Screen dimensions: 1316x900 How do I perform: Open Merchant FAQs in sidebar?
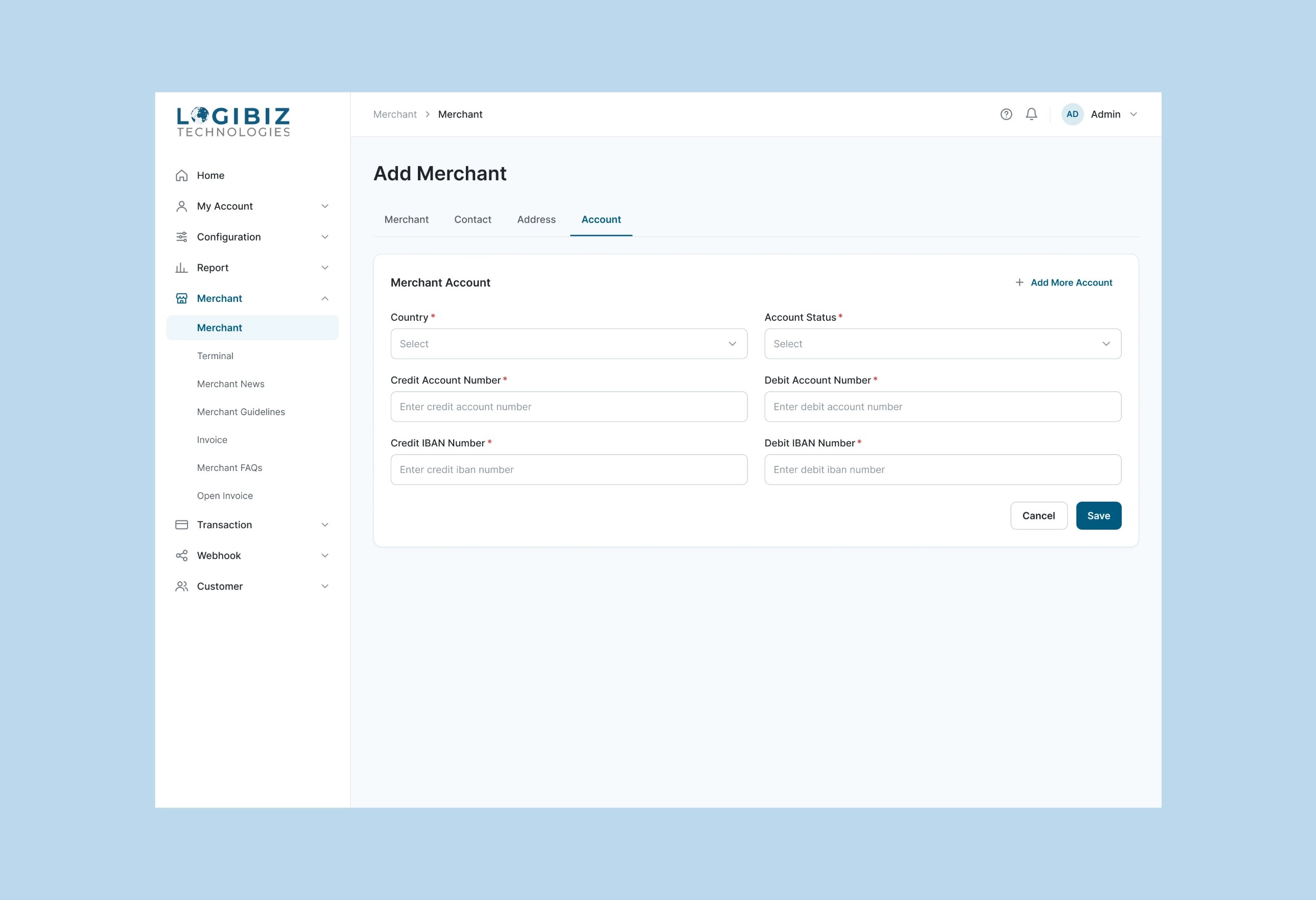pos(229,467)
